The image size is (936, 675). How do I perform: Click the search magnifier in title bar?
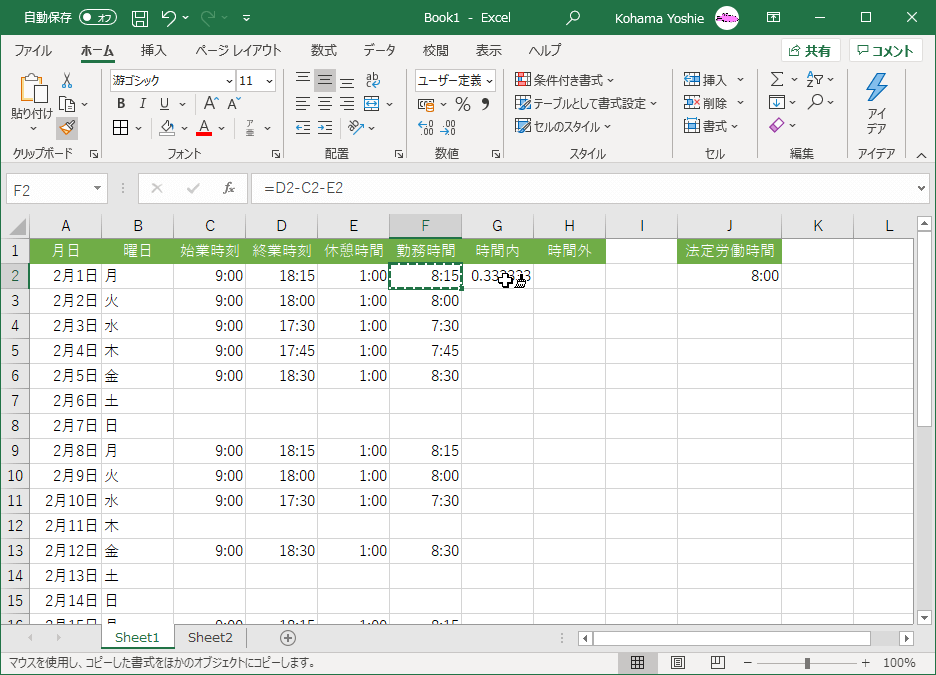point(572,18)
